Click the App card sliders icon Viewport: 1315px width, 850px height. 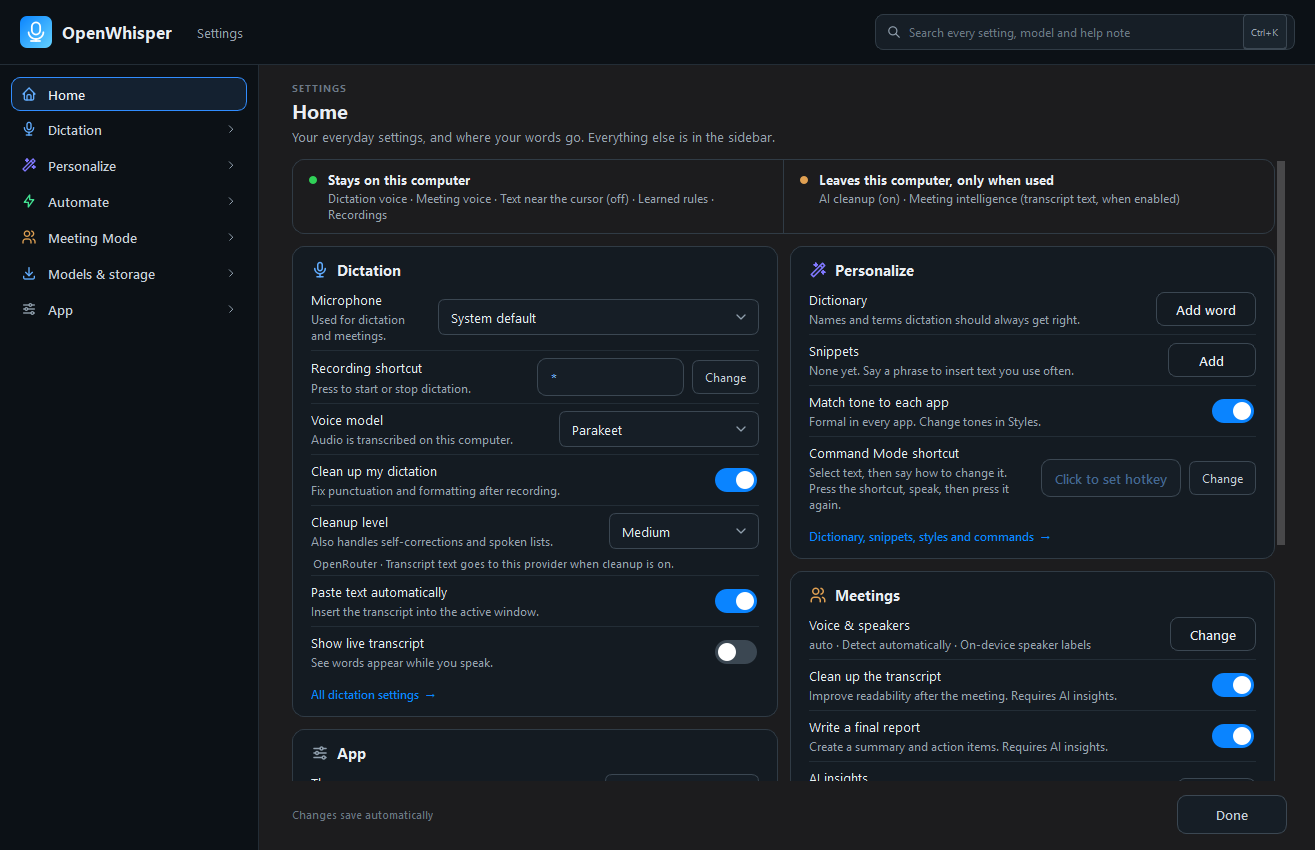320,753
